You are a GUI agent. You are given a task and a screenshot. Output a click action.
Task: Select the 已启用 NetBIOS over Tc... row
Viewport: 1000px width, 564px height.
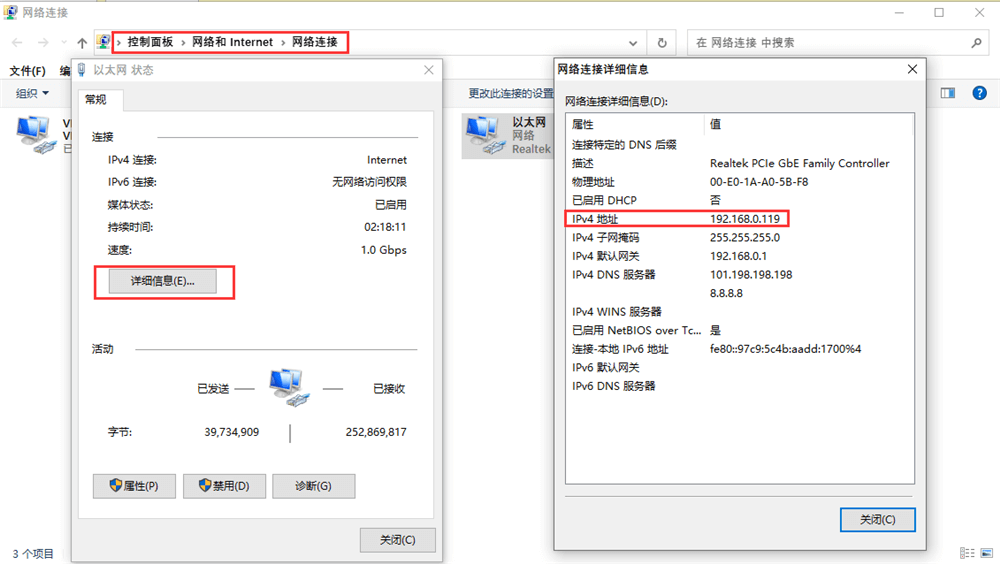740,330
